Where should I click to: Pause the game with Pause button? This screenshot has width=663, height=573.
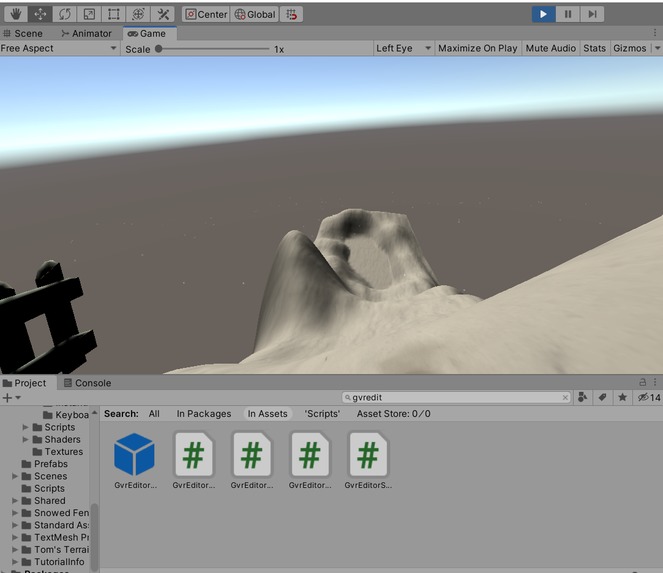click(568, 14)
